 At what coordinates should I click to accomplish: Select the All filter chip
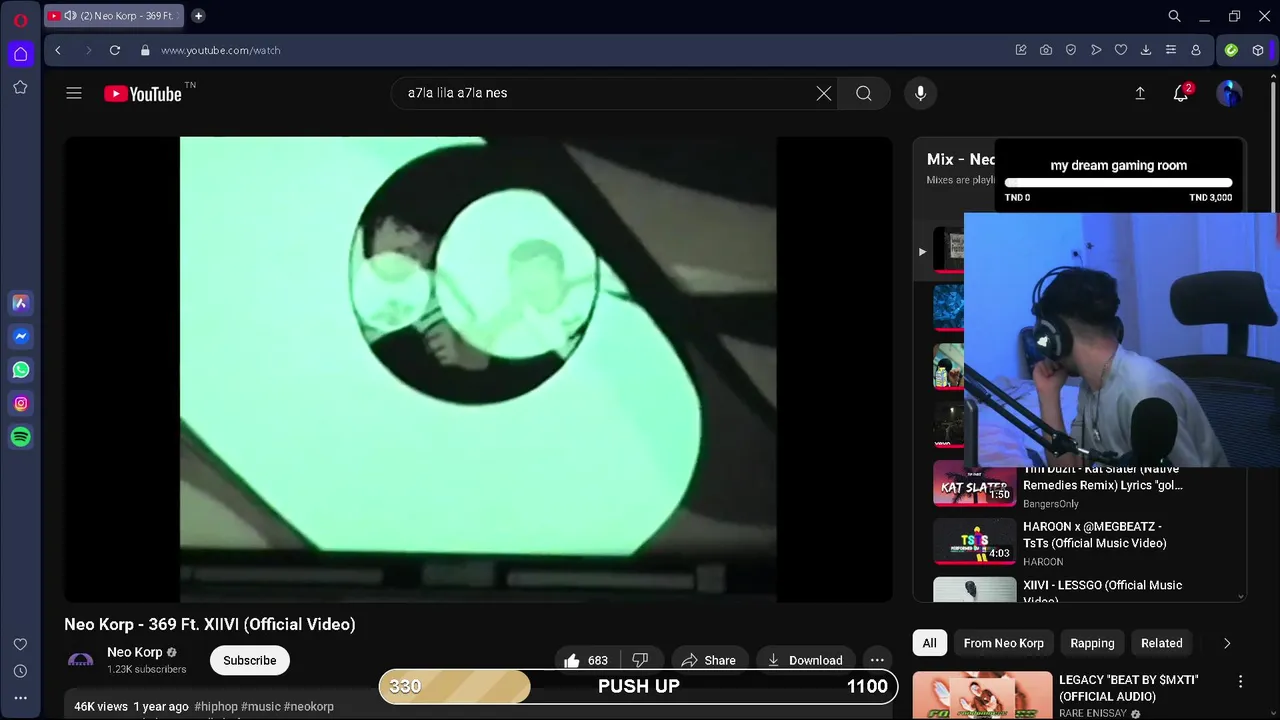point(930,643)
